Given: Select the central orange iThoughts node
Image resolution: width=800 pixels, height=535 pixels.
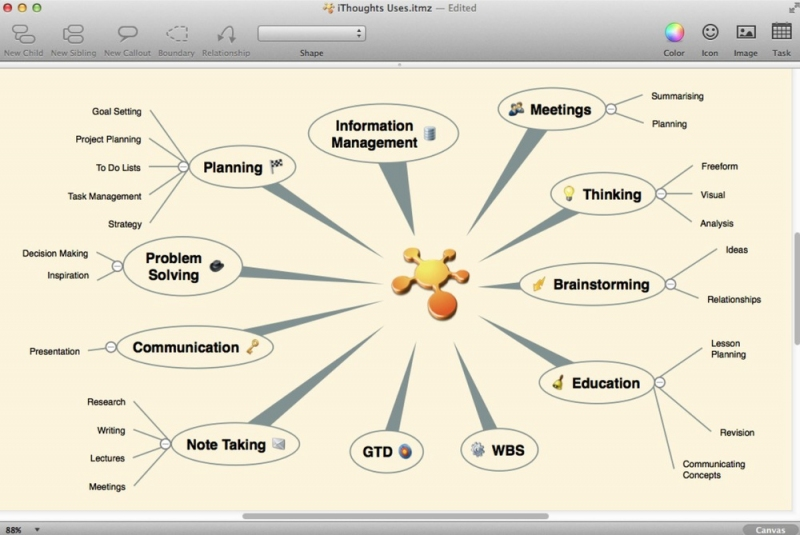Looking at the screenshot, I should (x=430, y=283).
